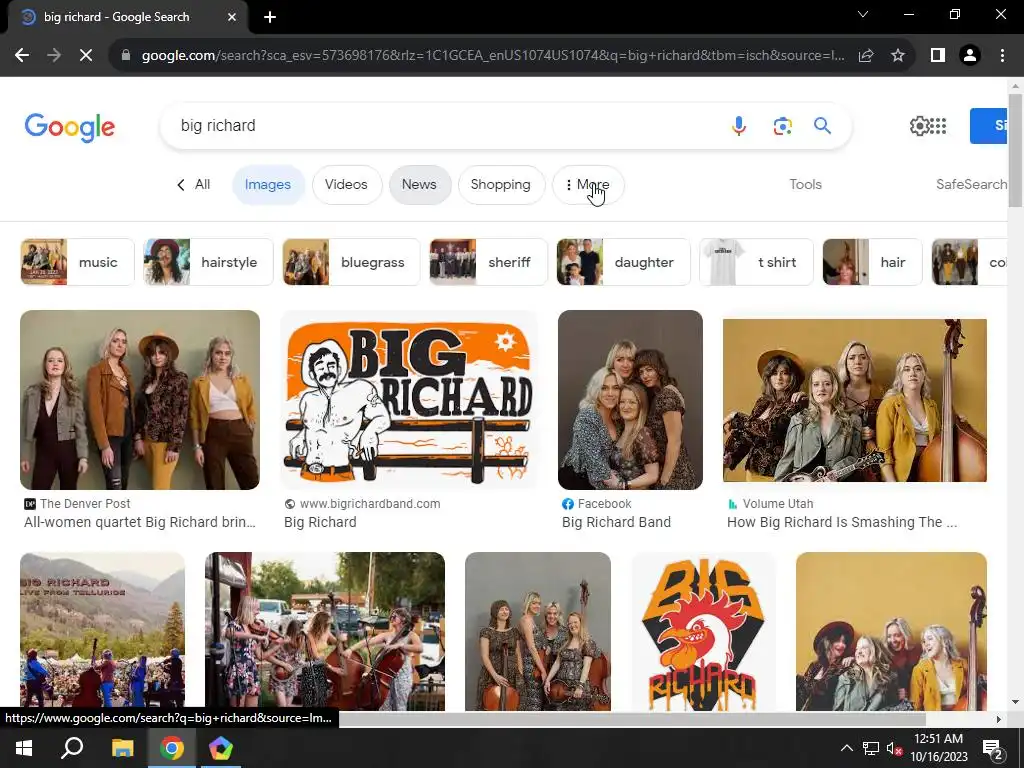
Task: Switch to Shopping results
Action: click(501, 185)
